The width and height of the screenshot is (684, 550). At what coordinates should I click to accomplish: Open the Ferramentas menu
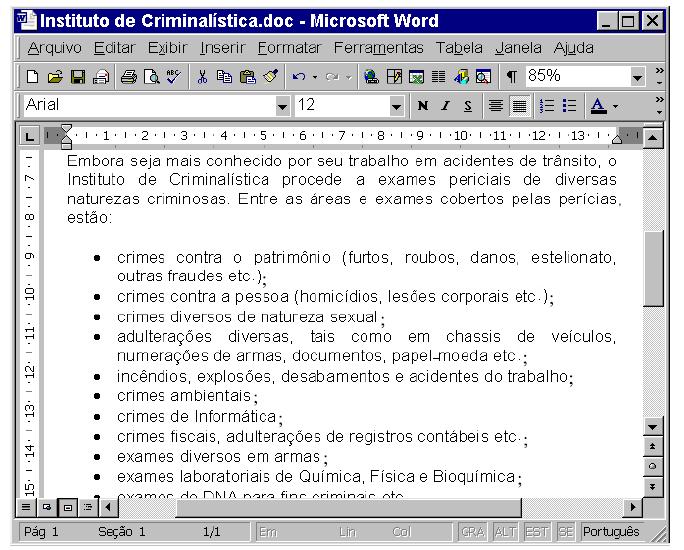(x=378, y=48)
